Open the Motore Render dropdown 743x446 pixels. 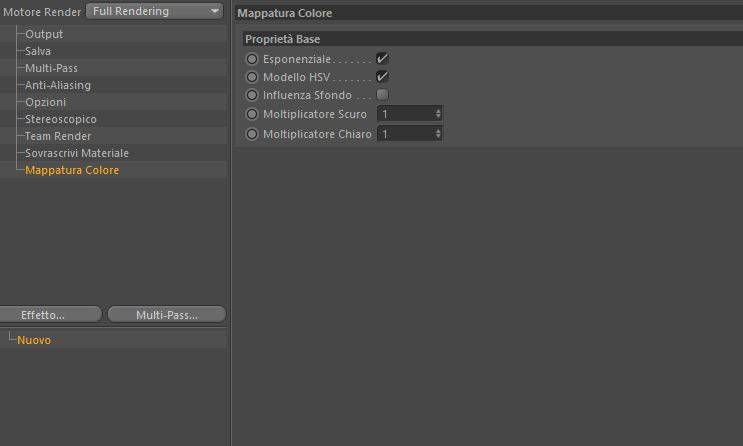pos(154,11)
